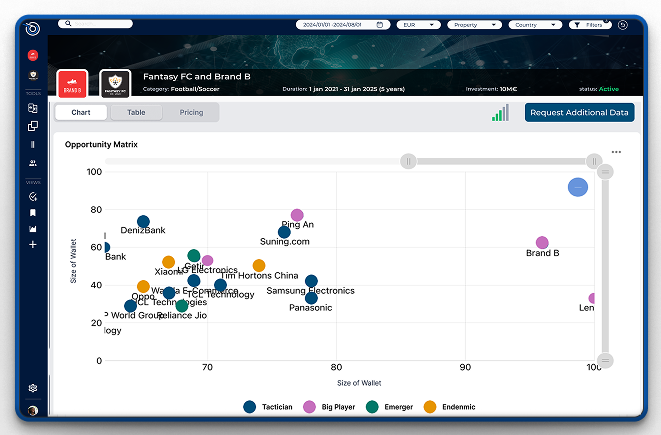Image resolution: width=661 pixels, height=435 pixels.
Task: Switch to the Chart tab
Action: point(81,113)
